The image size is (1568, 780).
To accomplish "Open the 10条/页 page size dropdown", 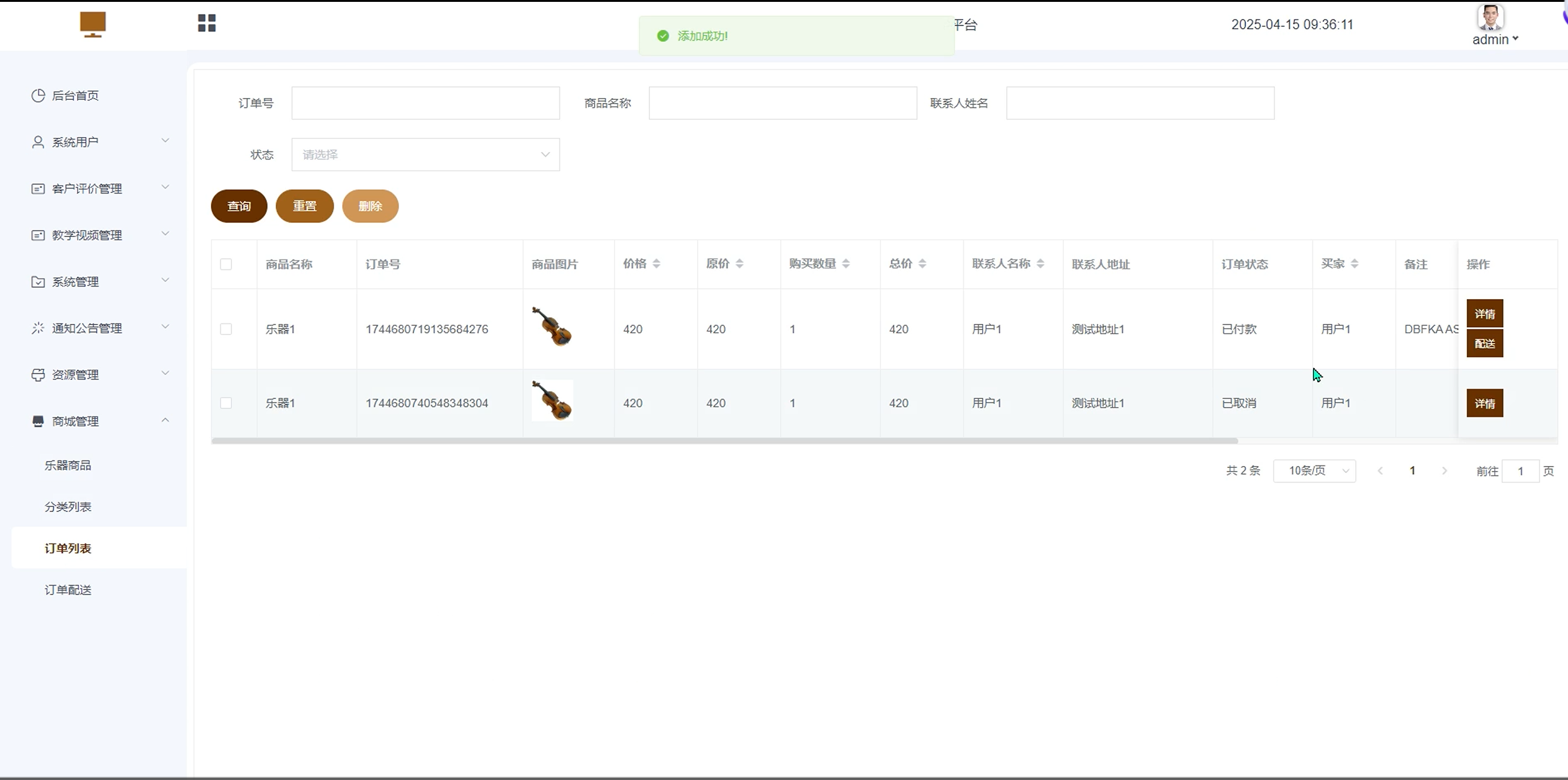I will 1314,471.
